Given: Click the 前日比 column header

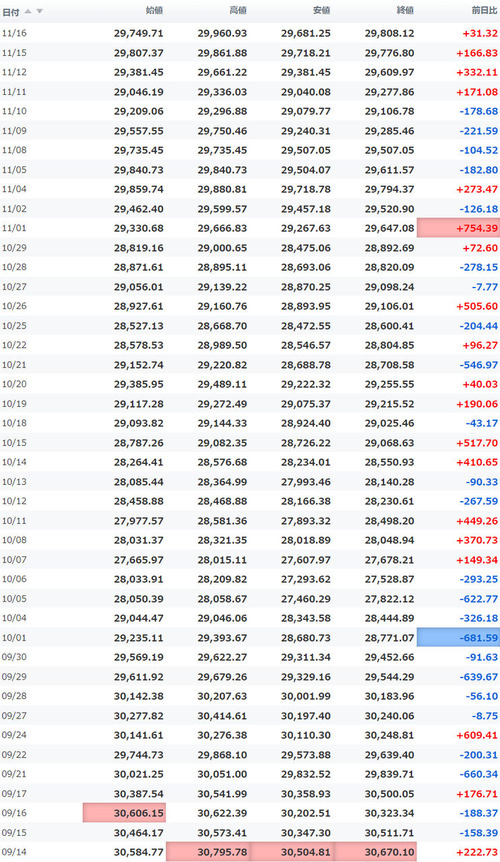Looking at the screenshot, I should [x=484, y=10].
